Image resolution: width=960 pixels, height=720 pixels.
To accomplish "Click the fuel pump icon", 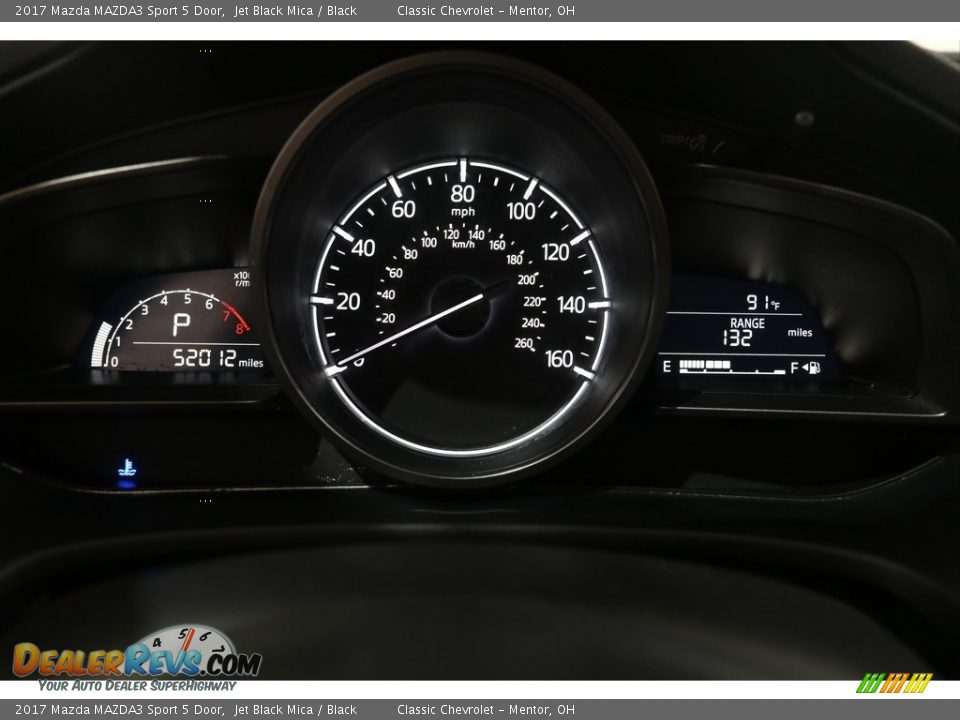I will [x=813, y=367].
